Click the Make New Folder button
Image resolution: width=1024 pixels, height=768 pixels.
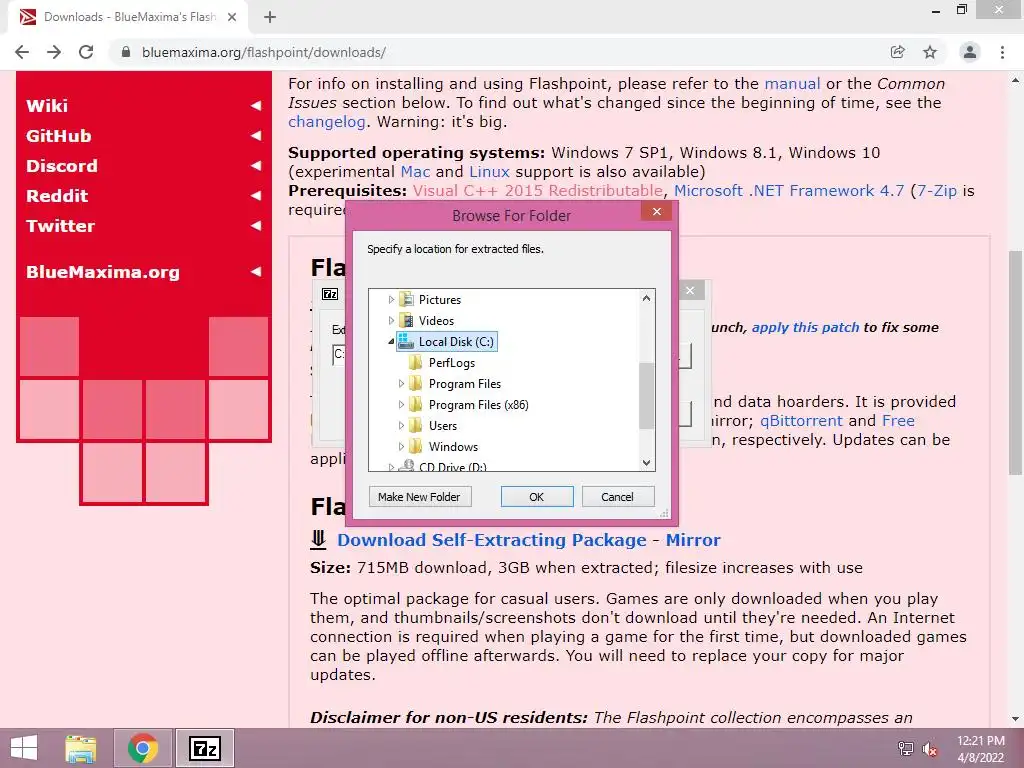pos(419,496)
